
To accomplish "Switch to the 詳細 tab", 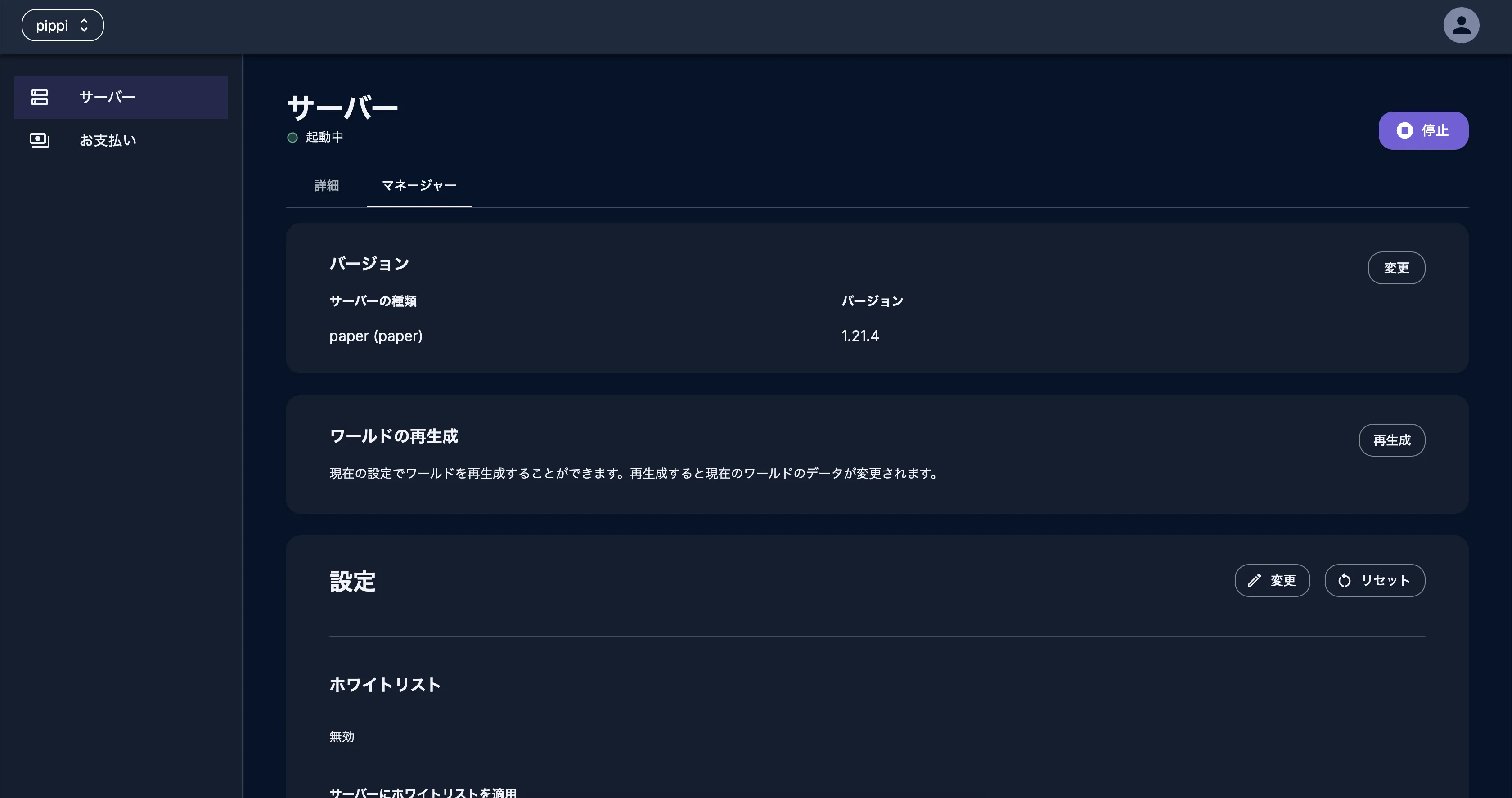I will coord(326,185).
